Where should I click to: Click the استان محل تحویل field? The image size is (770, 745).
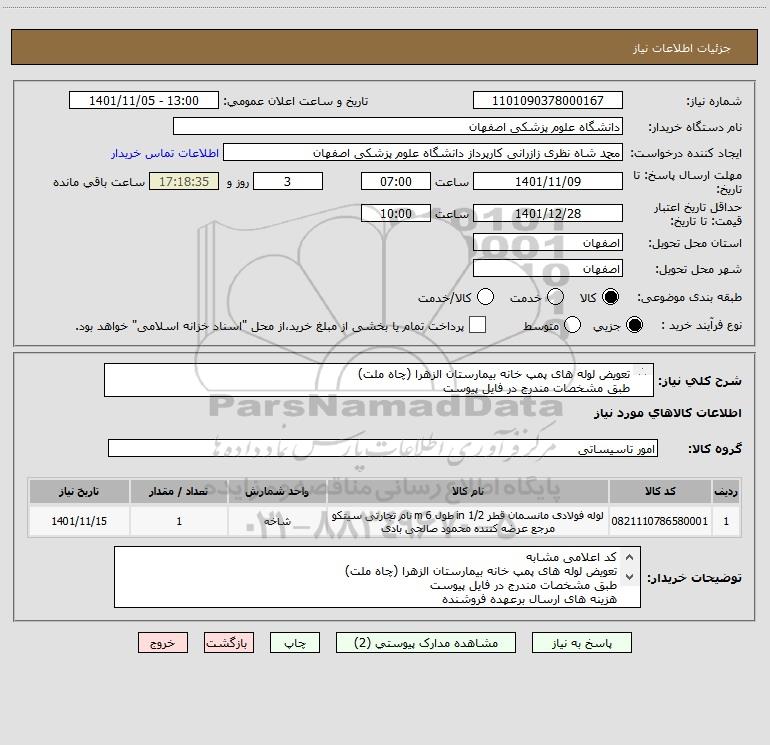(x=548, y=243)
